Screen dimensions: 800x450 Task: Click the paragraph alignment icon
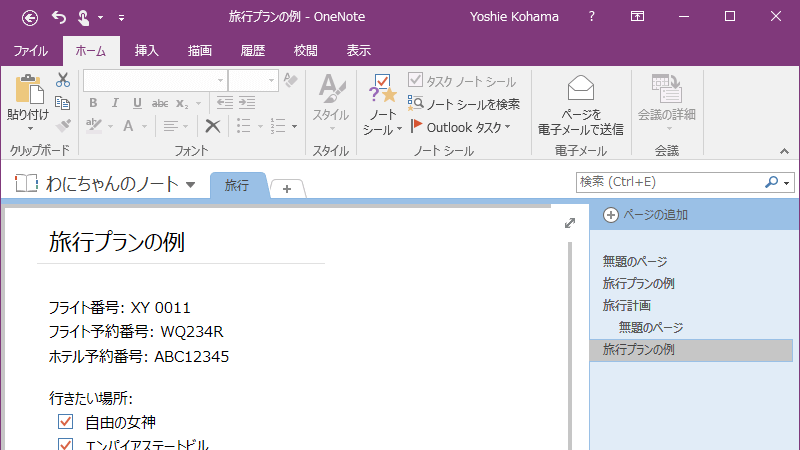point(170,126)
